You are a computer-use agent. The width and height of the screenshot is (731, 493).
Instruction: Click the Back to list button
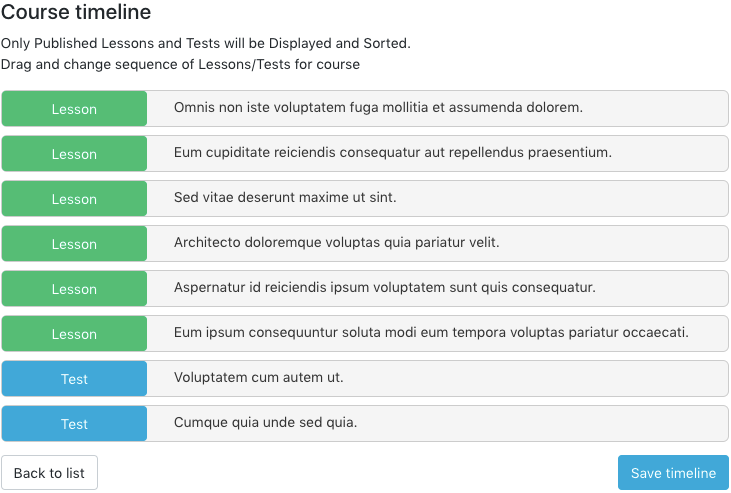click(49, 473)
